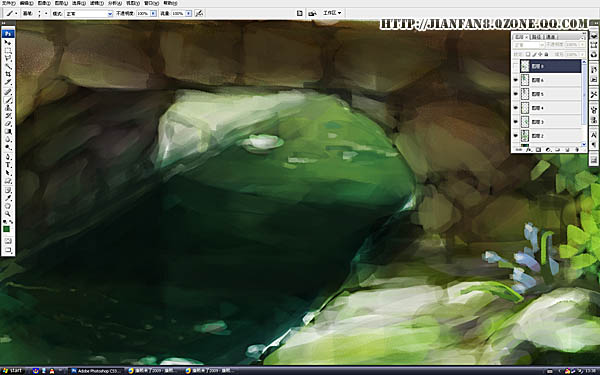Select the Healing Brush tool
Viewport: 600px width, 375px height.
(x=8, y=91)
